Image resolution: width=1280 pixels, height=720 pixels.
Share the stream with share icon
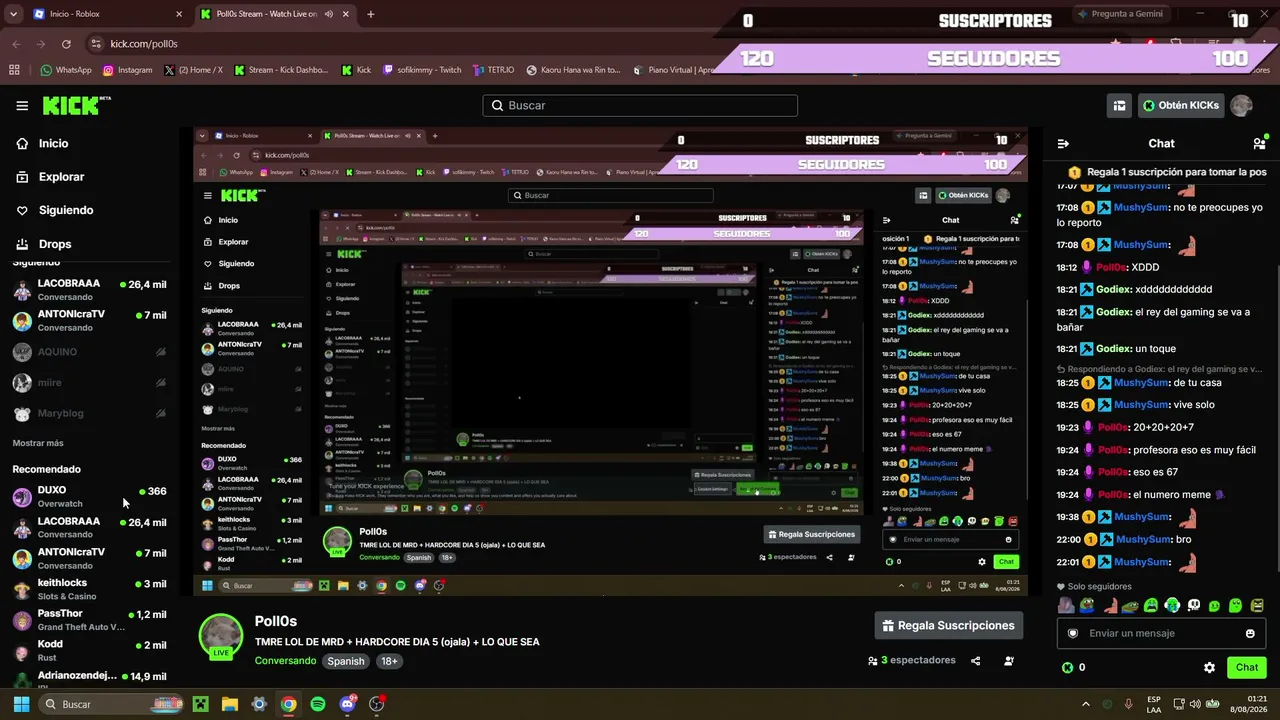pyautogui.click(x=976, y=661)
